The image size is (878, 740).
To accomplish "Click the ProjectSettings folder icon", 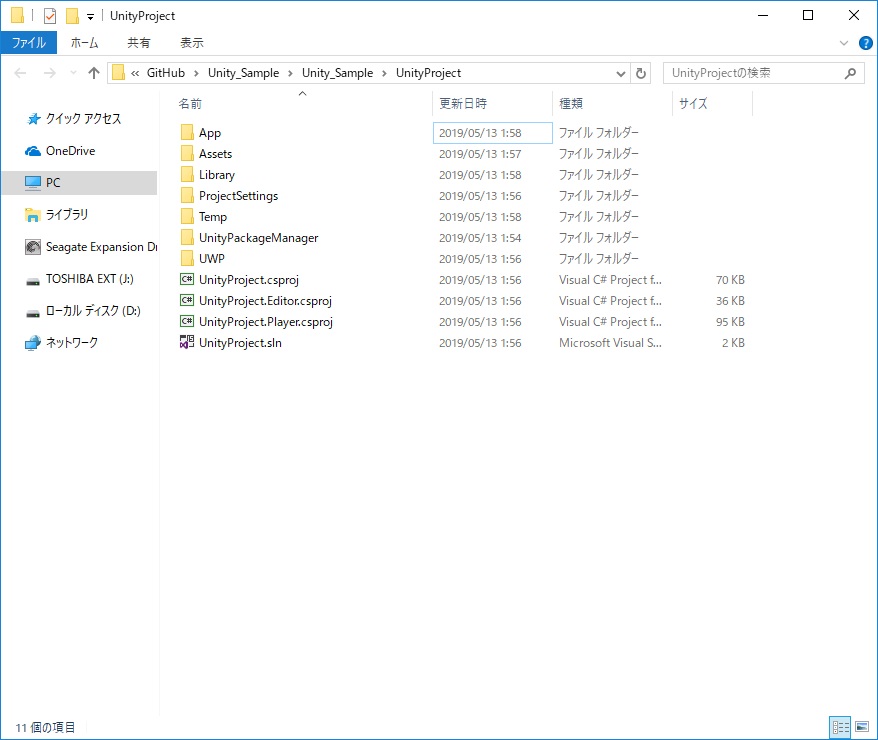I will (x=187, y=195).
